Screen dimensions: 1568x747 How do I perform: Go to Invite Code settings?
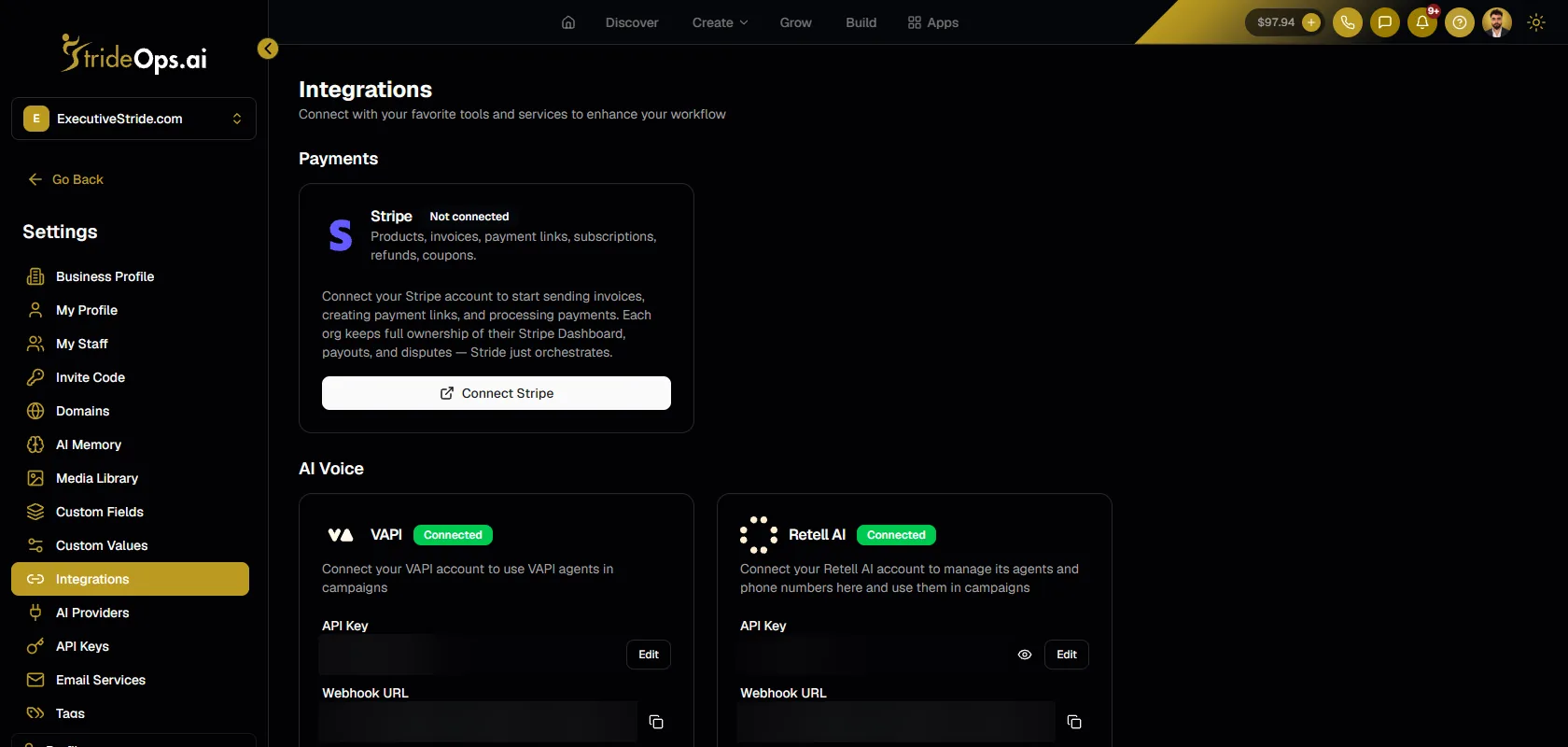coord(130,377)
